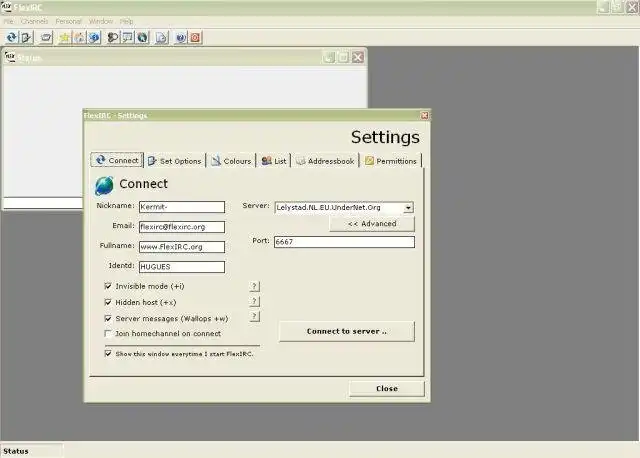Screen dimensions: 640x458
Task: Open the Help menu
Action: point(127,21)
